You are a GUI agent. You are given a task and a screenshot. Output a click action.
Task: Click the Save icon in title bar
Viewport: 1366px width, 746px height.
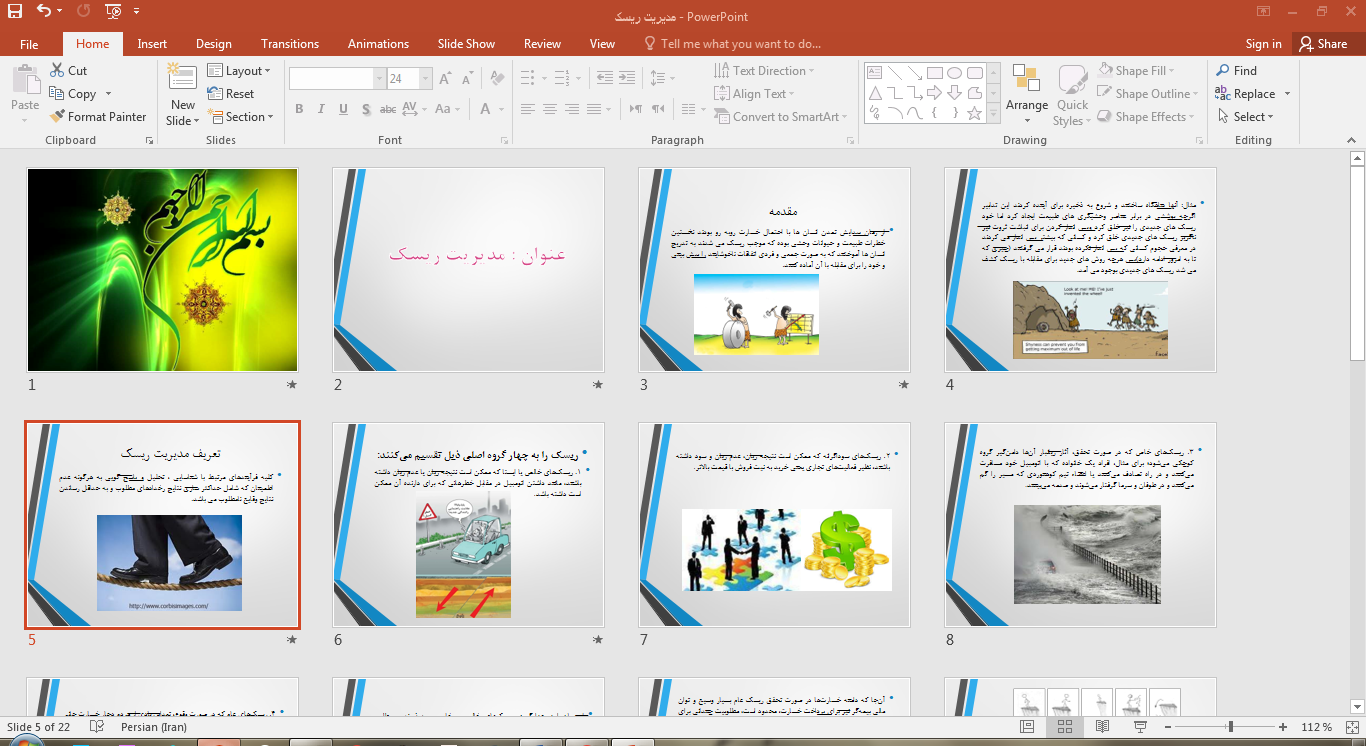(x=15, y=12)
